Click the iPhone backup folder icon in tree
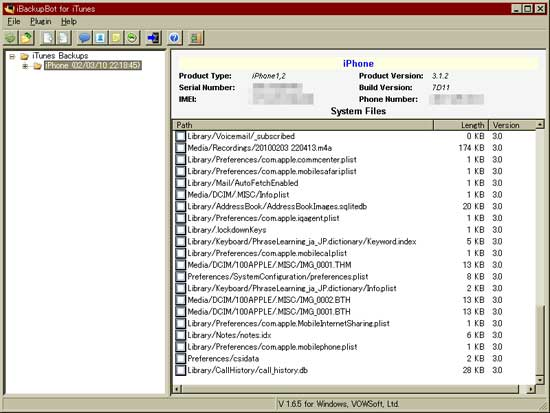The height and width of the screenshot is (413, 550). pos(38,66)
